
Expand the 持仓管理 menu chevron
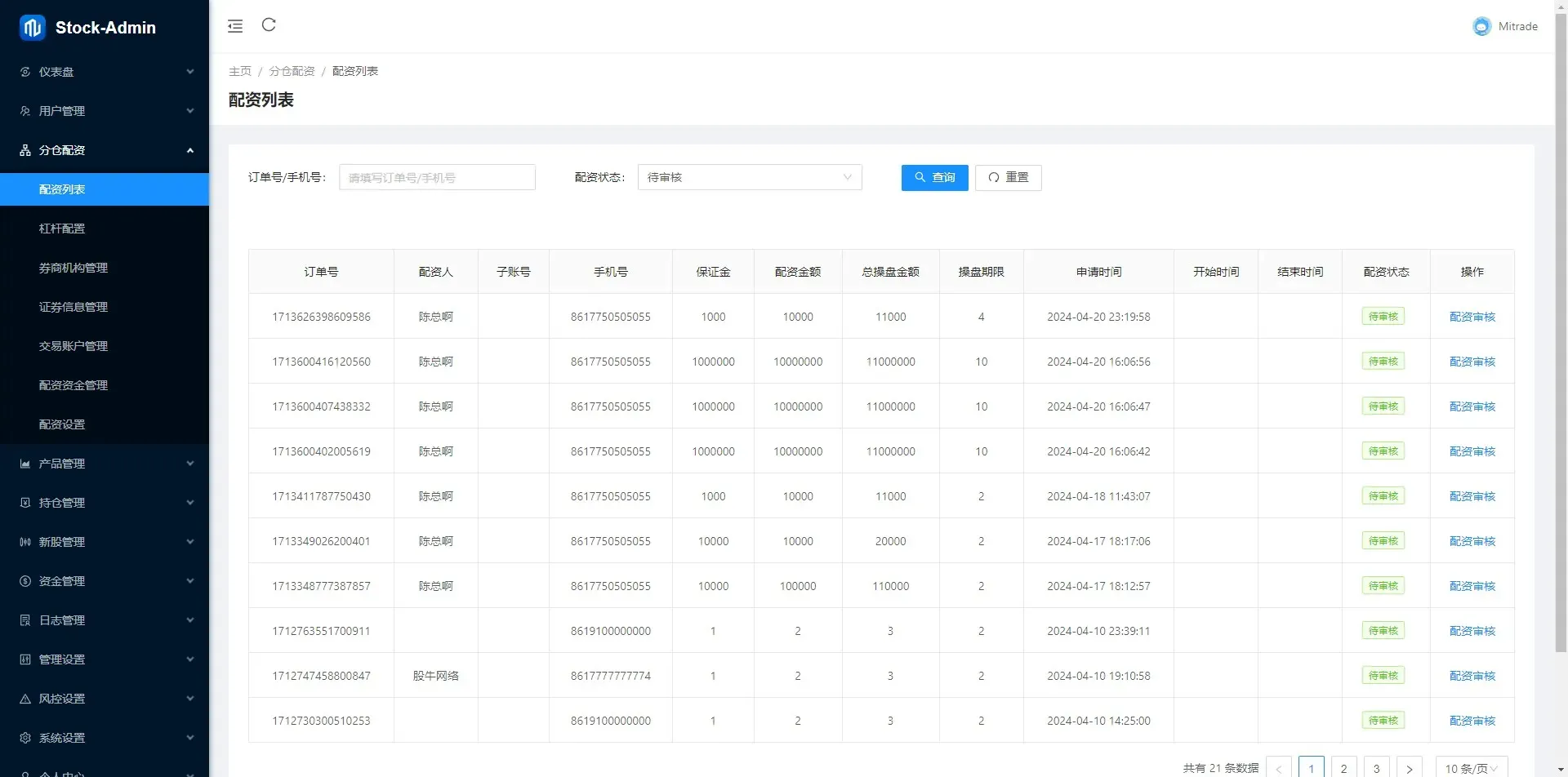click(190, 503)
